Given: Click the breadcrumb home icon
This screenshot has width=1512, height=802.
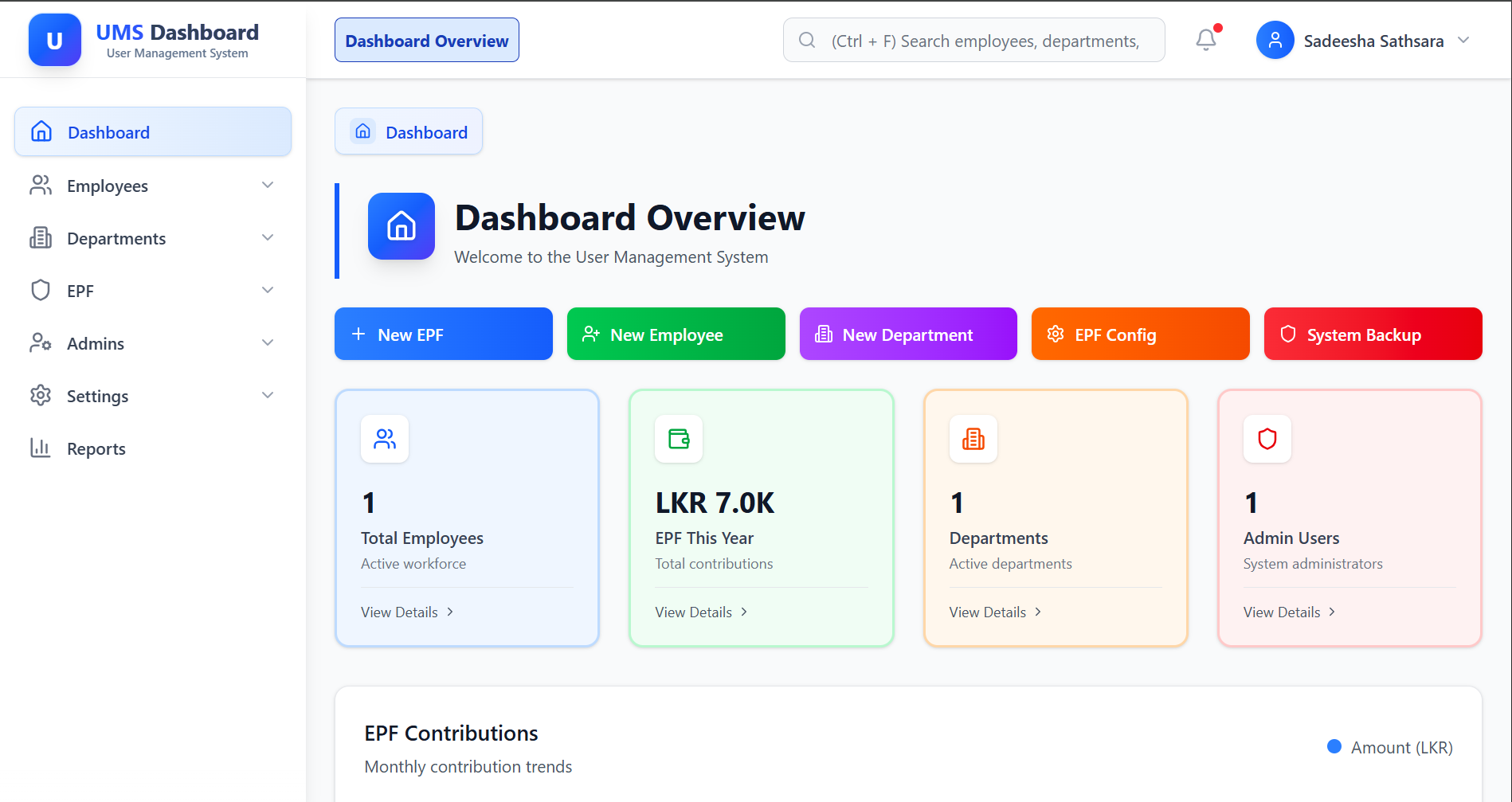Looking at the screenshot, I should [363, 131].
